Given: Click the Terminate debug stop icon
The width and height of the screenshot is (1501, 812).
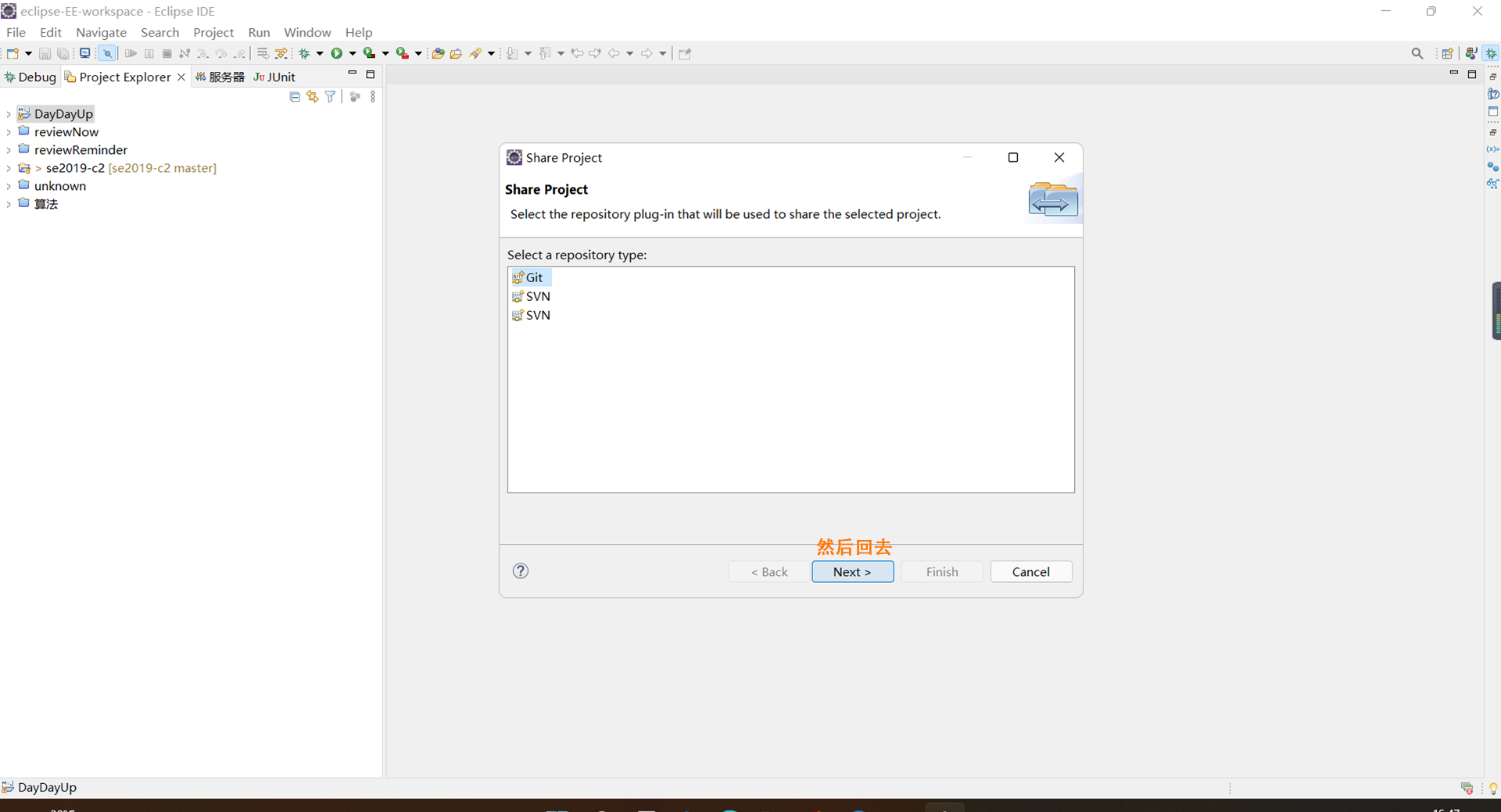Looking at the screenshot, I should click(167, 53).
